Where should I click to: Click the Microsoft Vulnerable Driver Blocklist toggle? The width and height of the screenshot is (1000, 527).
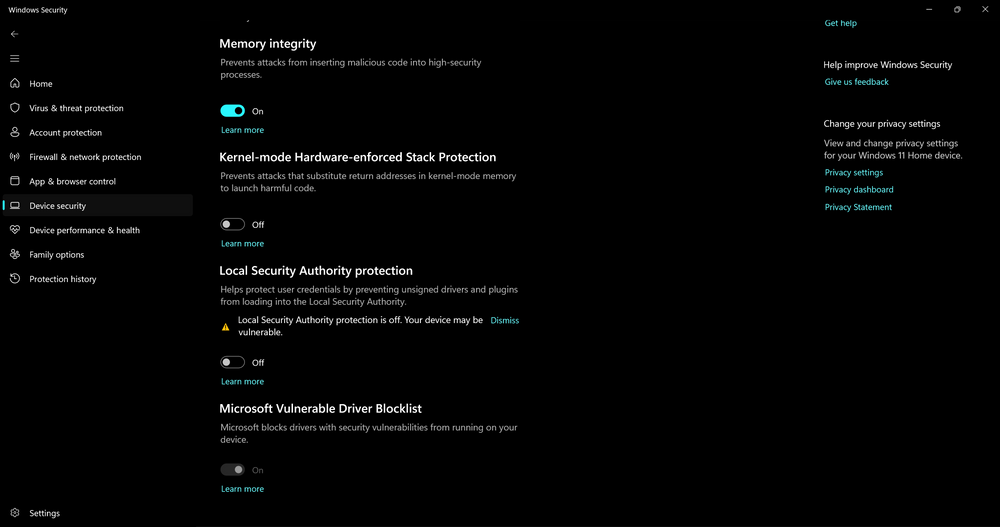[x=232, y=470]
